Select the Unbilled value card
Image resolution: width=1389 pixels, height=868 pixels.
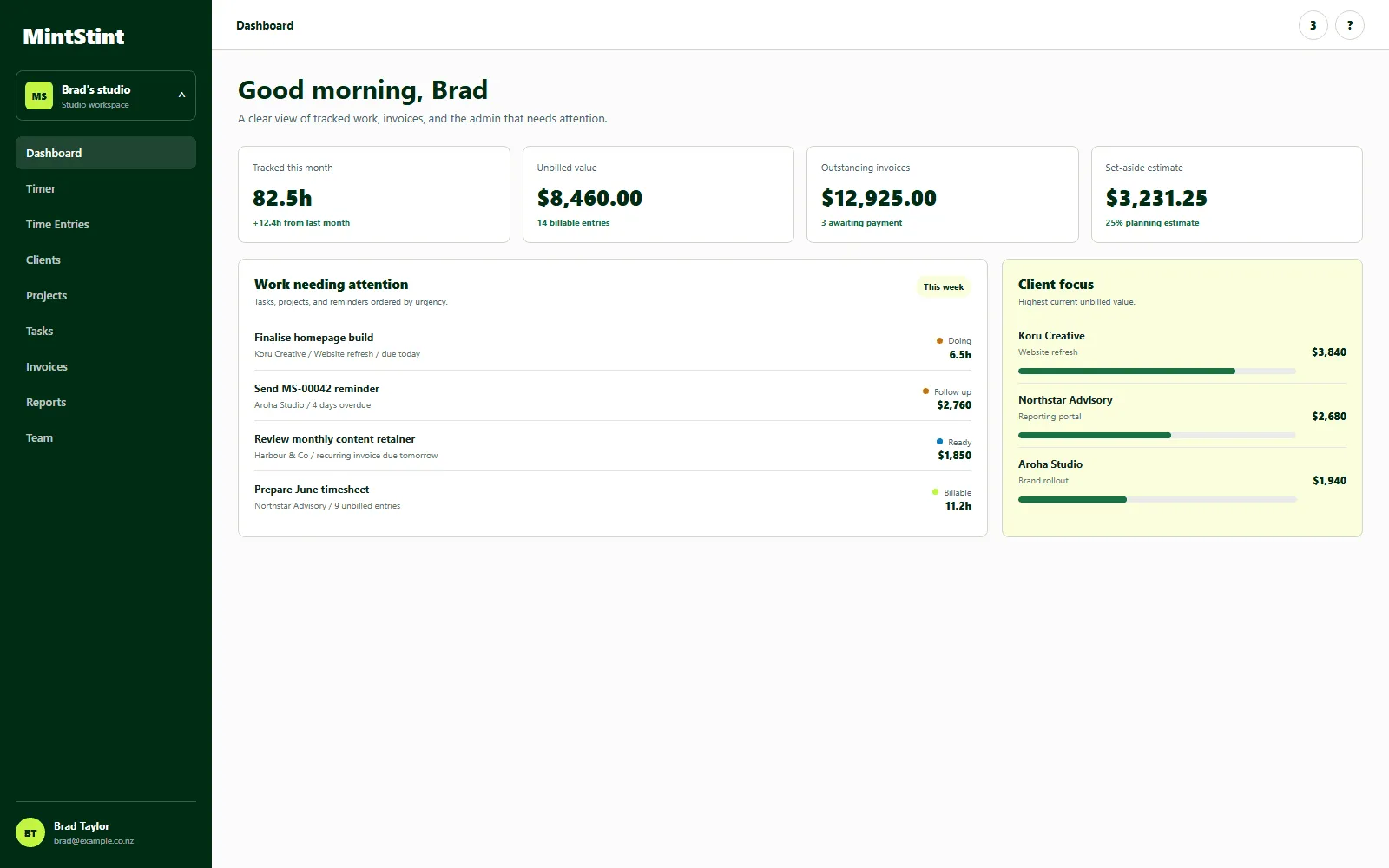tap(658, 194)
